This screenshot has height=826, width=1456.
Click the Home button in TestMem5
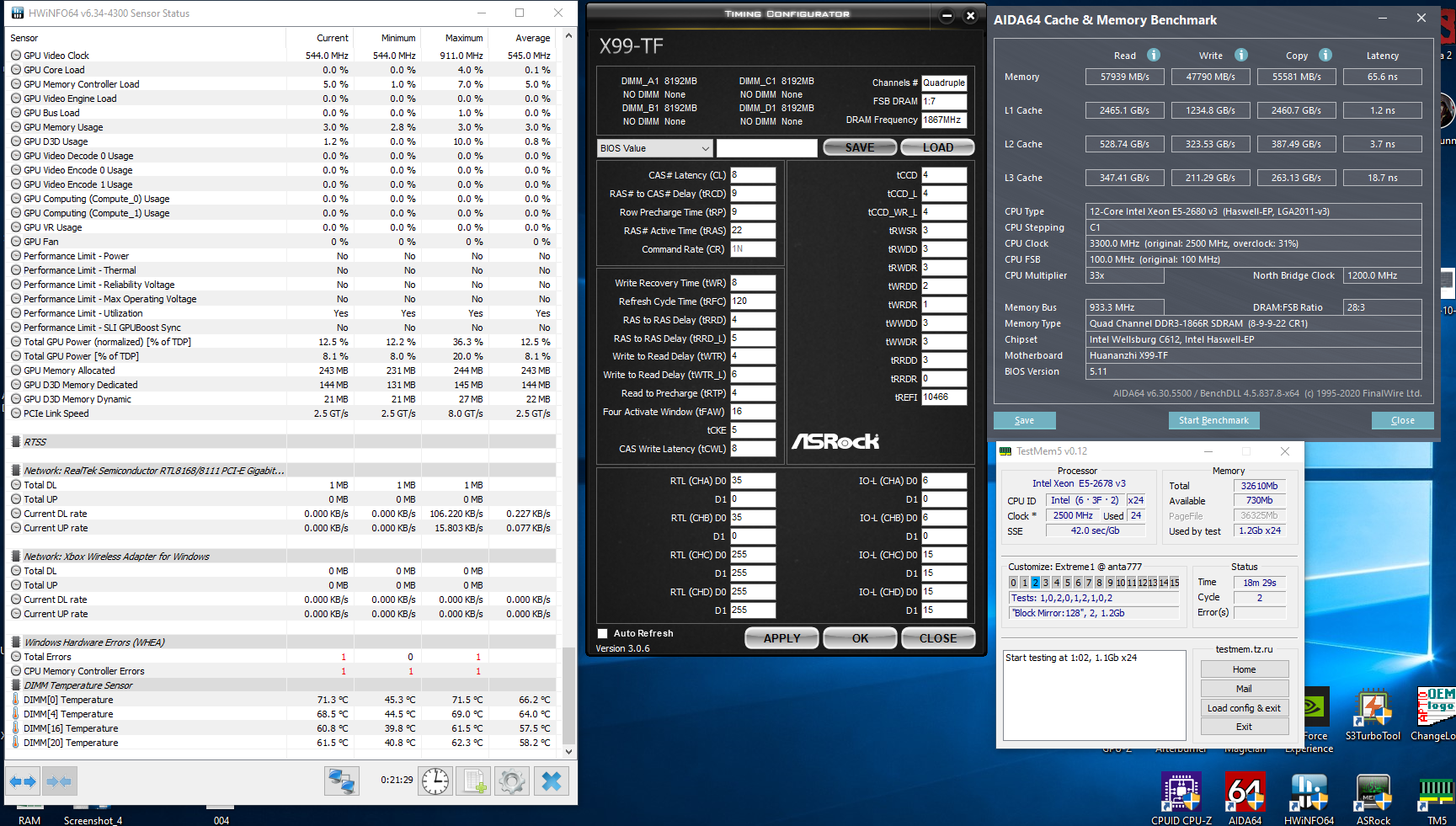1244,669
